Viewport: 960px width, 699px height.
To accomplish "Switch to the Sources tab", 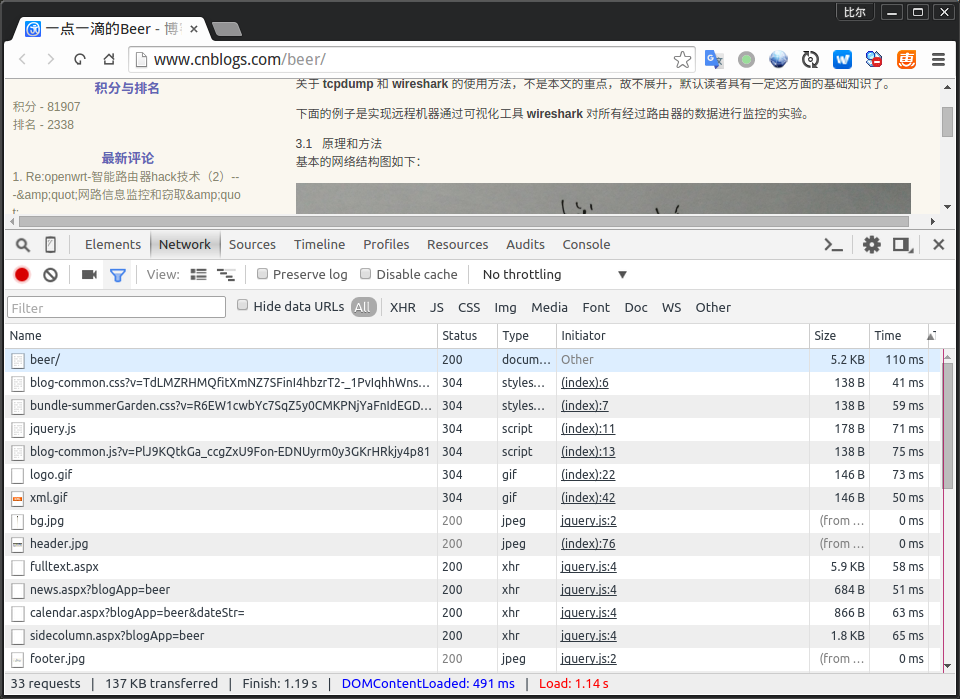I will [252, 245].
